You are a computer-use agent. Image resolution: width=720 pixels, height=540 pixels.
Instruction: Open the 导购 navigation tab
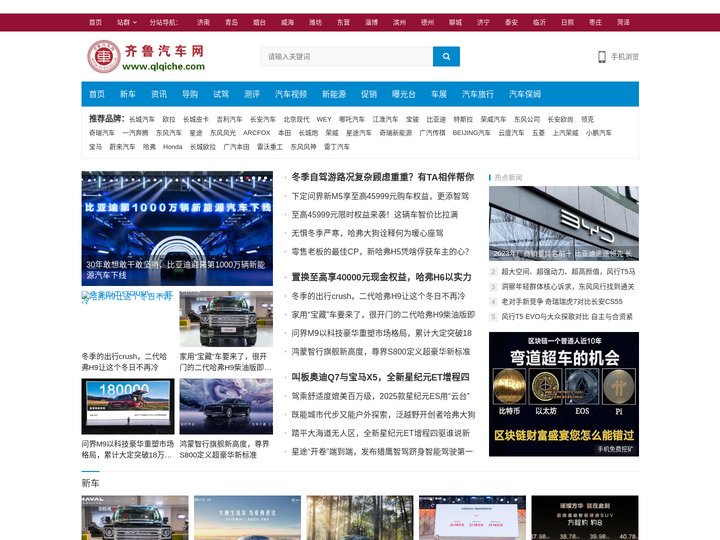(x=190, y=94)
